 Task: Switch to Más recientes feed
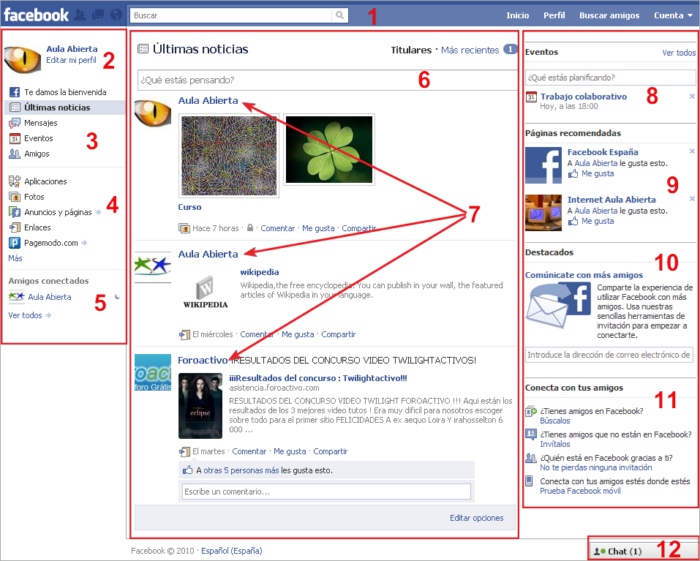pos(470,50)
